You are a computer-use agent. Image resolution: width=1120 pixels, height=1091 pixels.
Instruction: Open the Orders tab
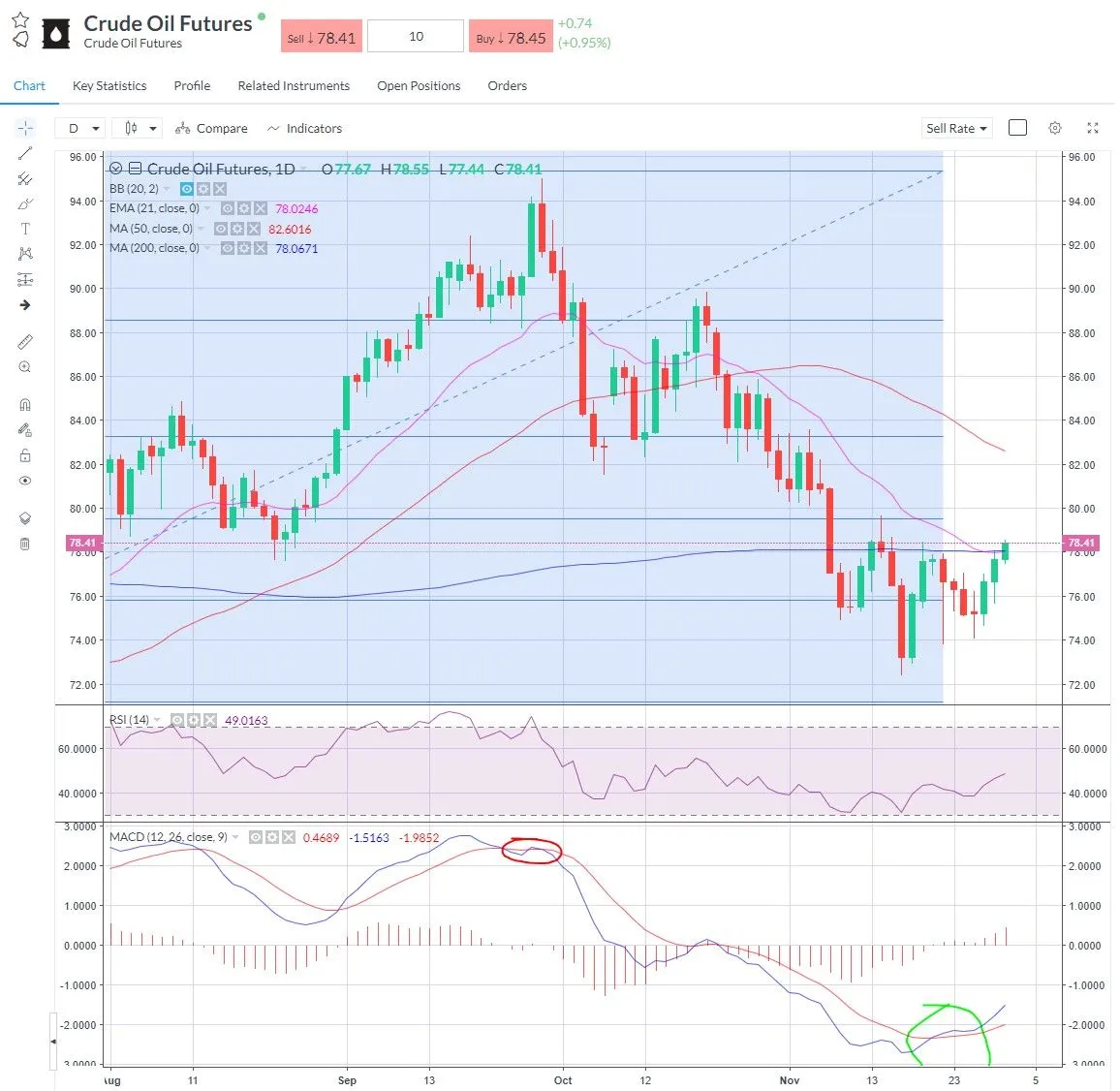(x=507, y=85)
